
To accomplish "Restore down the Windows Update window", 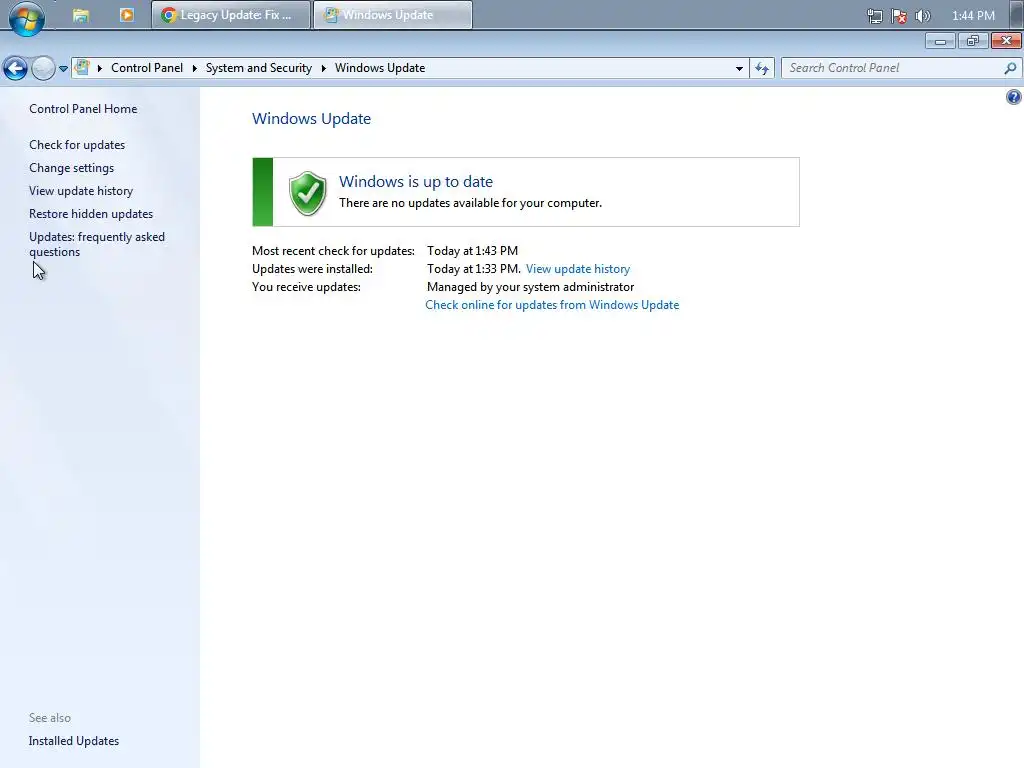I will coord(973,41).
